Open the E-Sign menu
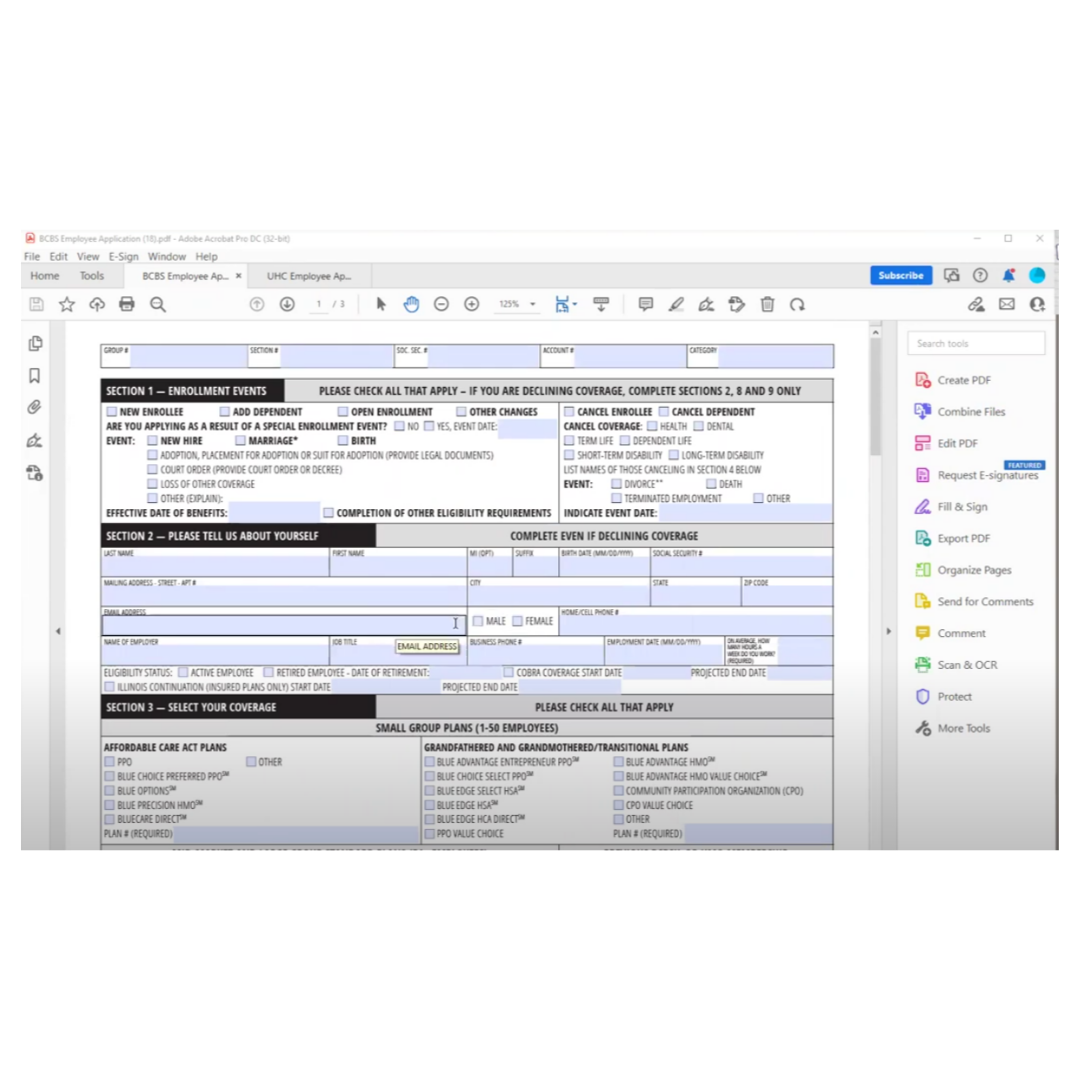Viewport: 1080px width, 1080px height. pyautogui.click(x=123, y=256)
